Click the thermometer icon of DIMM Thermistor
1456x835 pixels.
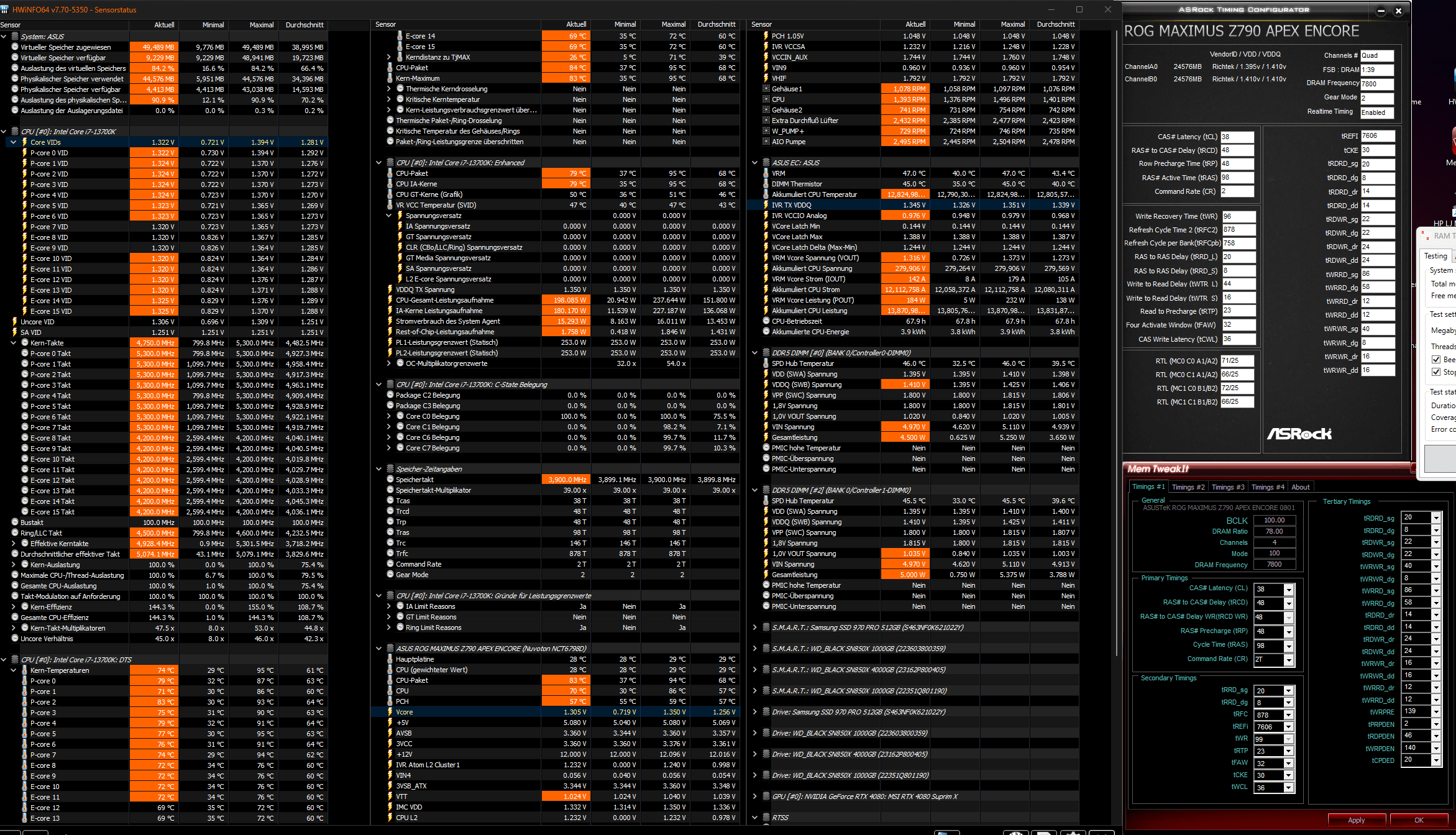(x=766, y=184)
